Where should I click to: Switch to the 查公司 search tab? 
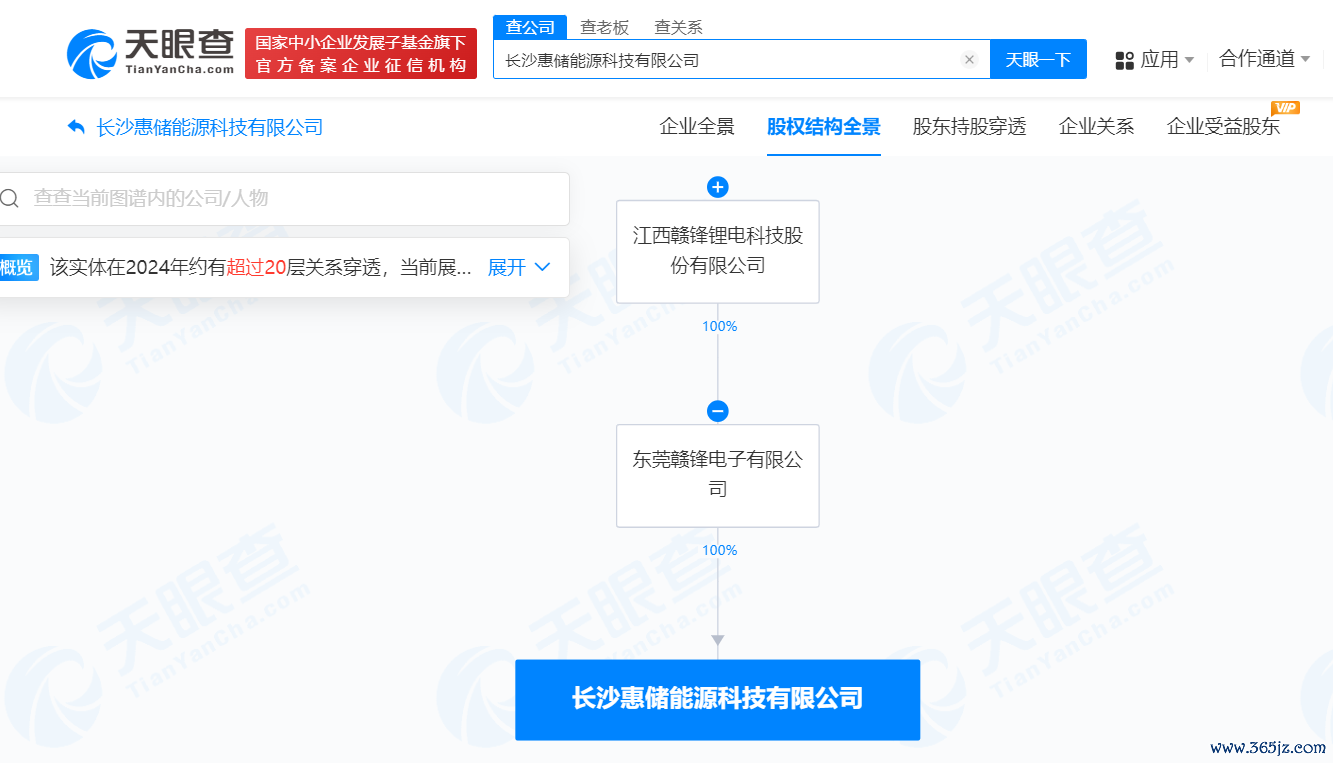530,27
